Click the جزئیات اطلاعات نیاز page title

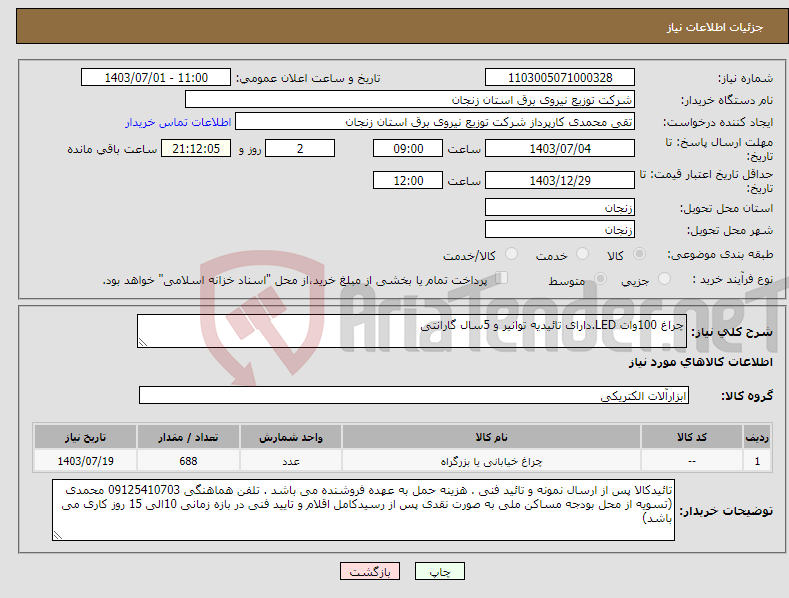tap(715, 27)
